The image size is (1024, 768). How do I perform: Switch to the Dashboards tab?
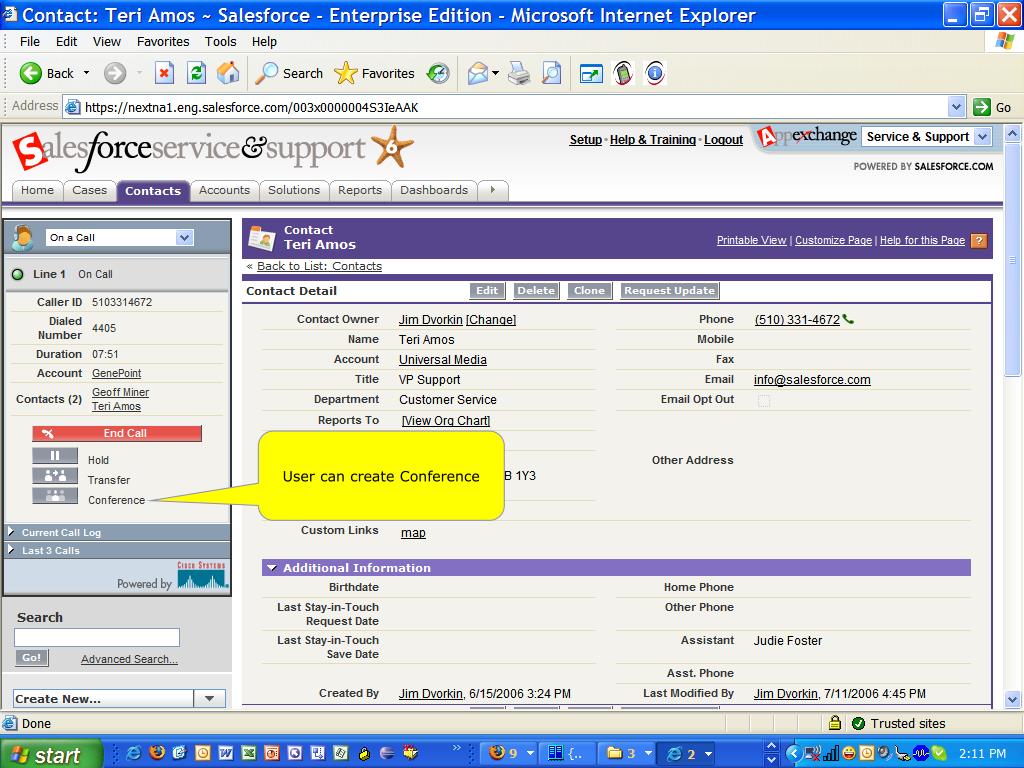click(x=434, y=190)
